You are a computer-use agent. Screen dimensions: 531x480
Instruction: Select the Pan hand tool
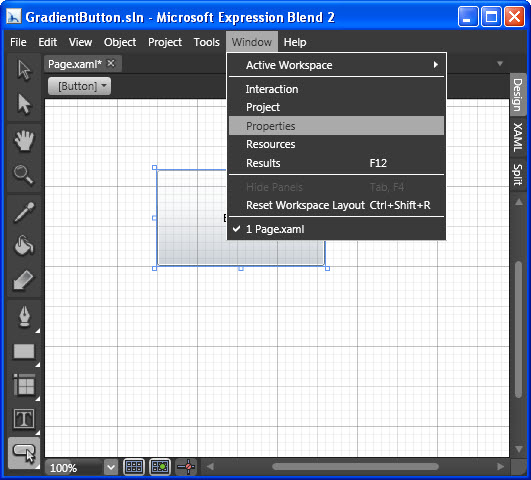tap(24, 141)
